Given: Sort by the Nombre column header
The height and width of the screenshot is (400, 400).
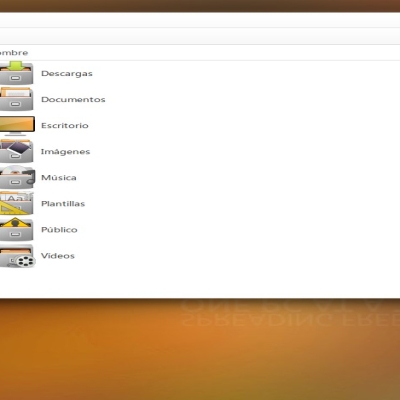Looking at the screenshot, I should pyautogui.click(x=14, y=53).
